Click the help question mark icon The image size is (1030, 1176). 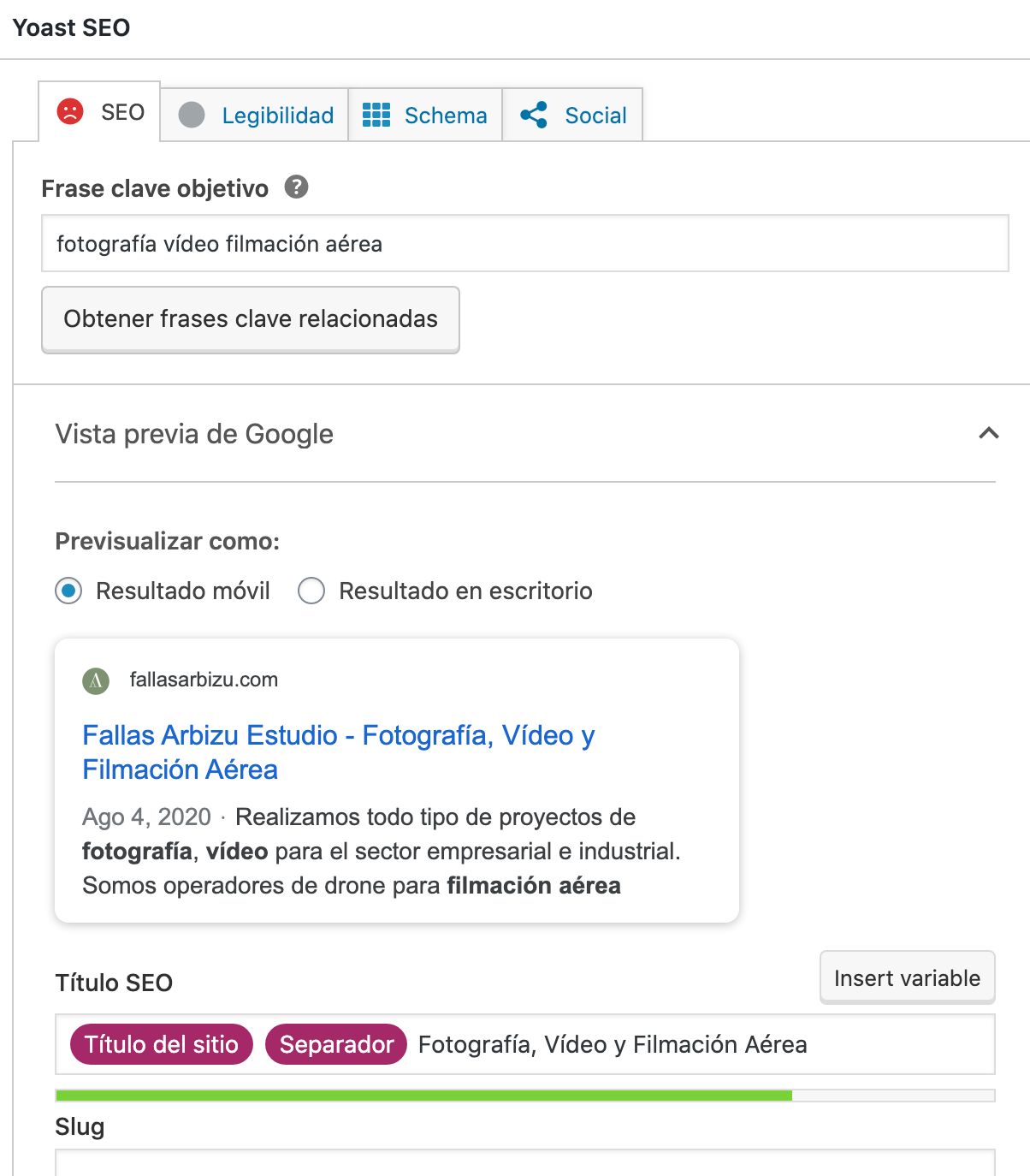pos(296,187)
